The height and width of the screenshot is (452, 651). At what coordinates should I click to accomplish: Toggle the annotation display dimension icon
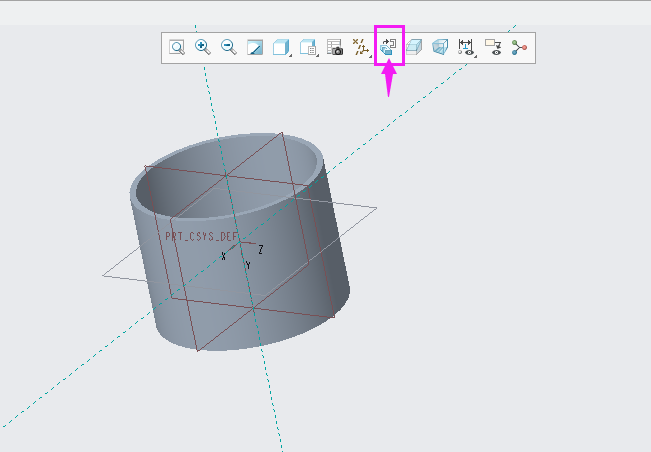tap(466, 47)
